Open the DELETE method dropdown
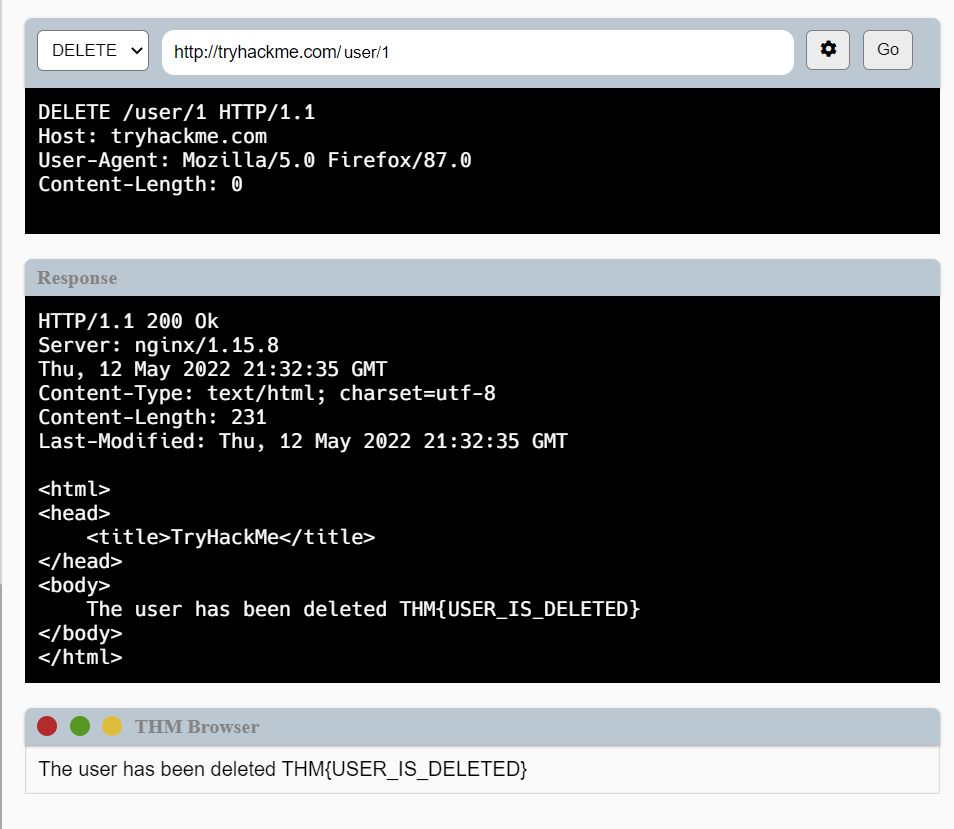The height and width of the screenshot is (829, 954). point(93,50)
